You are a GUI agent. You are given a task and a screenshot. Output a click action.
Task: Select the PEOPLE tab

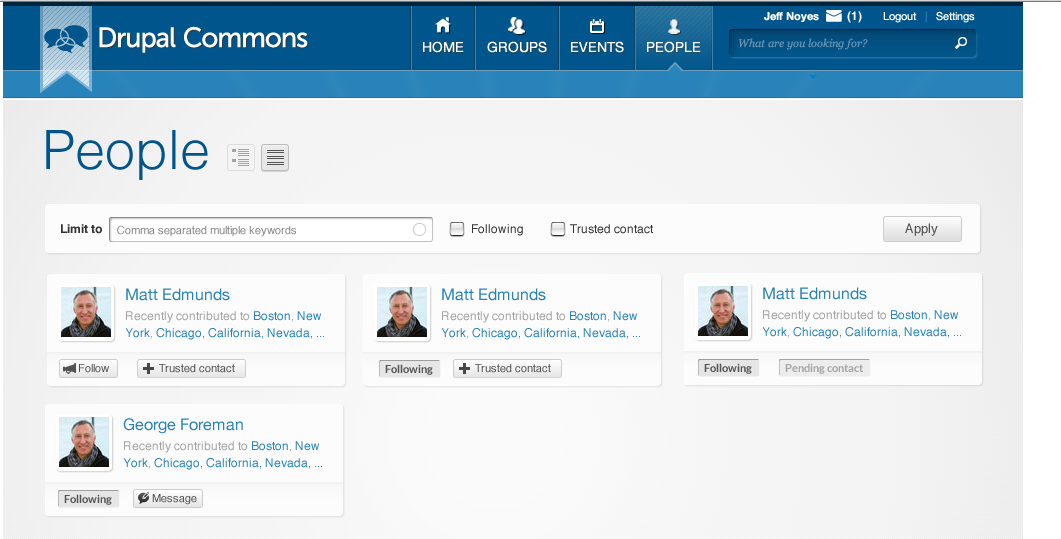(673, 37)
